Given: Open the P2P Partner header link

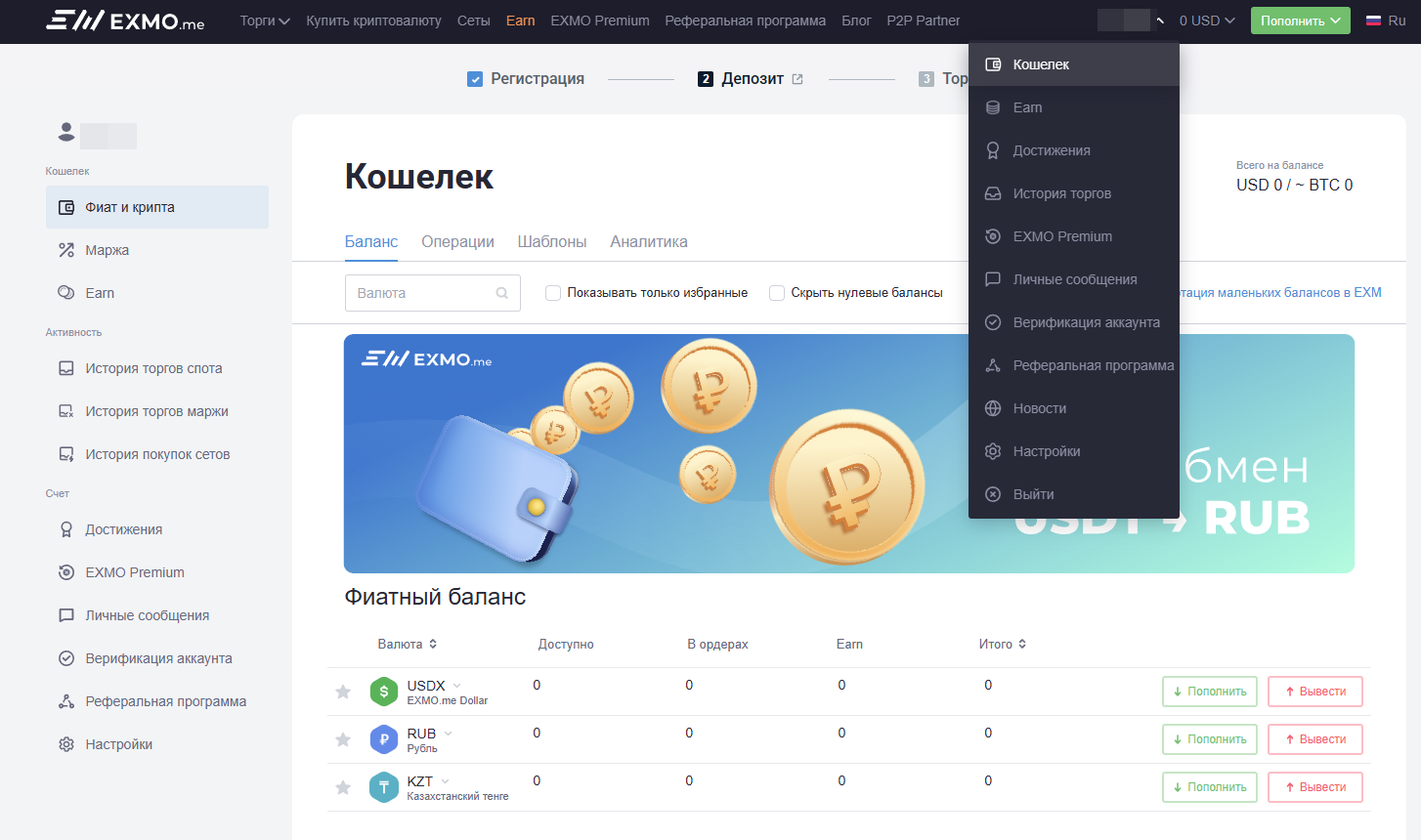Looking at the screenshot, I should pos(924,21).
